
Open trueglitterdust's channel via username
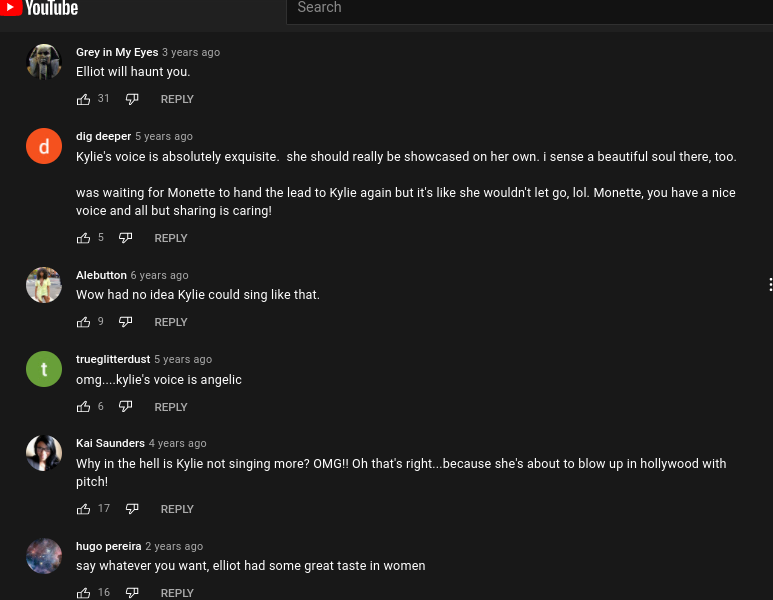pos(113,359)
